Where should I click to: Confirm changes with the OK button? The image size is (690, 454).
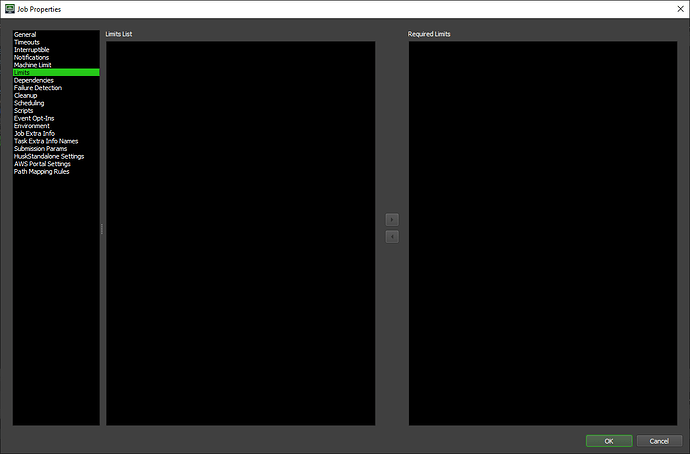coord(609,441)
